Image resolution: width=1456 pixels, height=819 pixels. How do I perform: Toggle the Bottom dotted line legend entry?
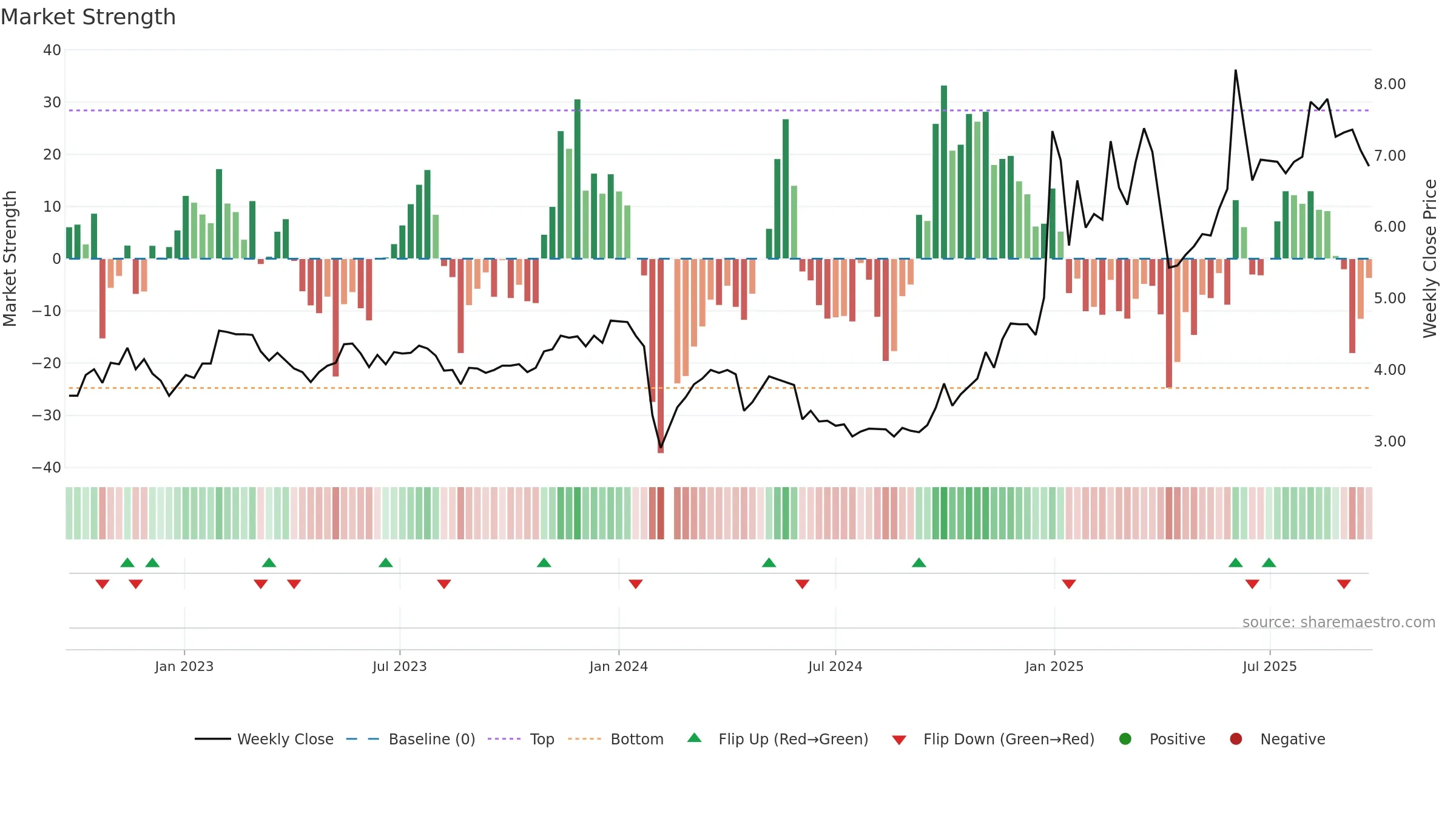point(616,739)
